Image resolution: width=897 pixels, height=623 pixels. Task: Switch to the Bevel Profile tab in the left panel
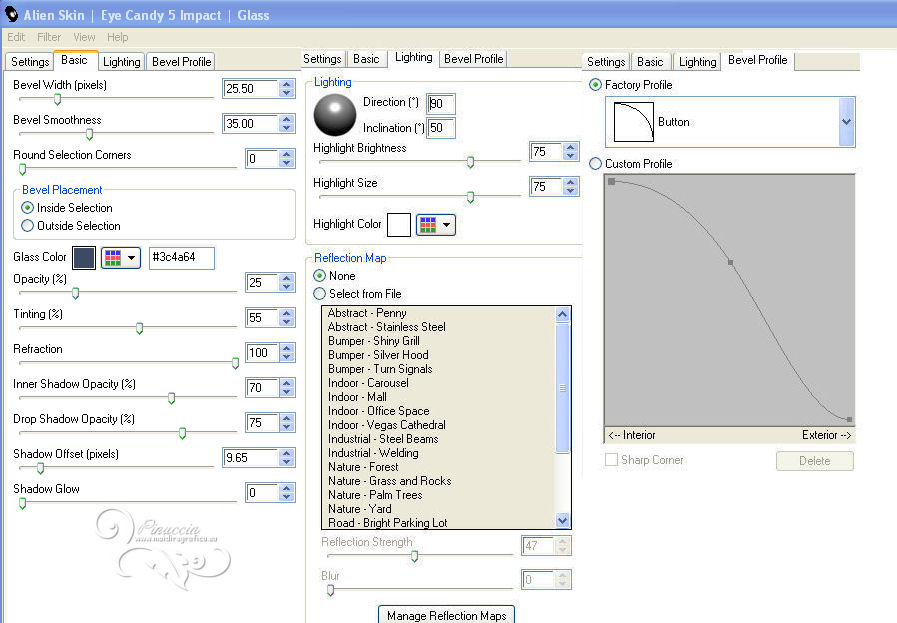click(x=181, y=62)
